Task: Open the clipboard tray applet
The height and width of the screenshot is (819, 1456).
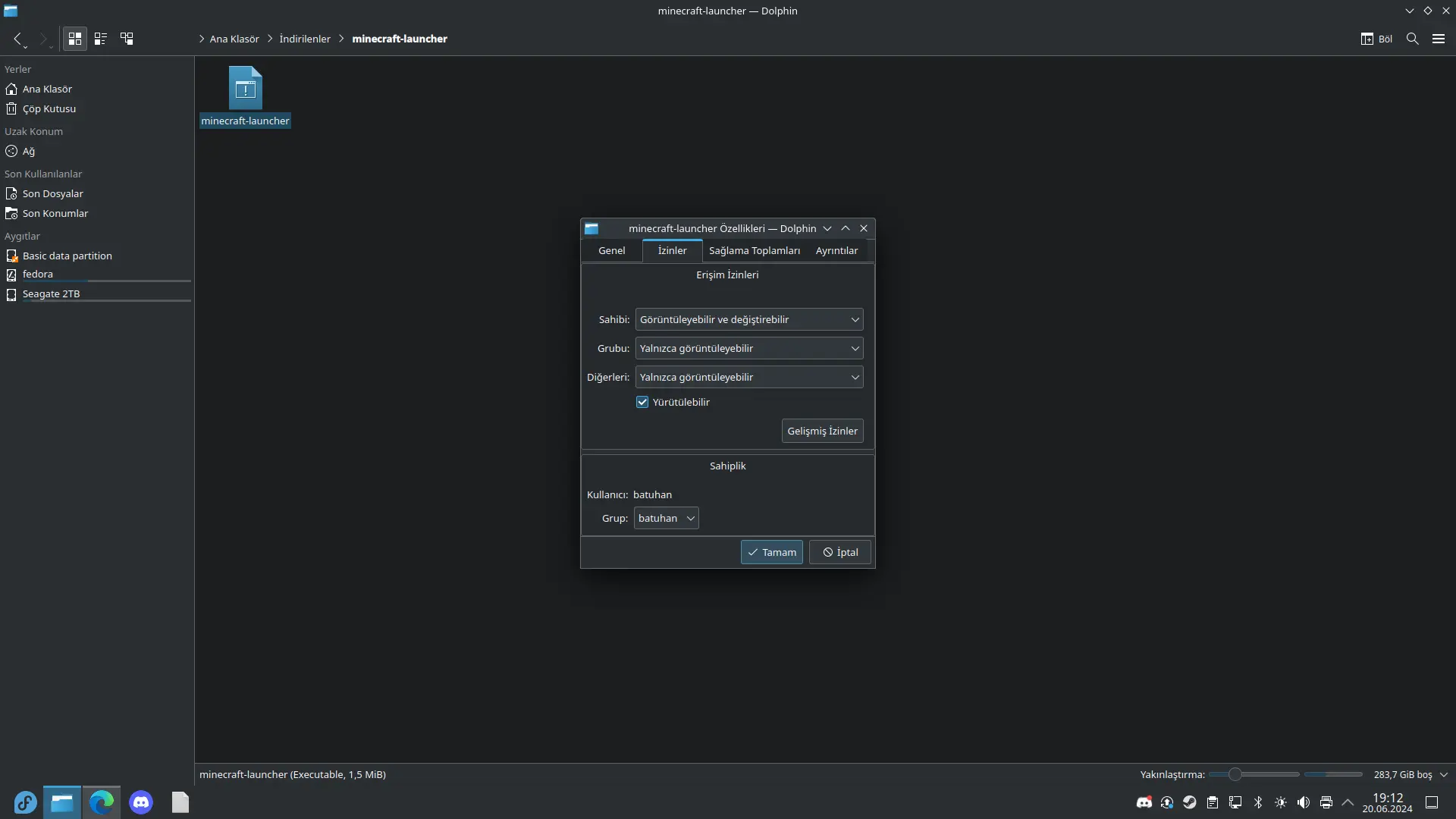Action: 1213,802
